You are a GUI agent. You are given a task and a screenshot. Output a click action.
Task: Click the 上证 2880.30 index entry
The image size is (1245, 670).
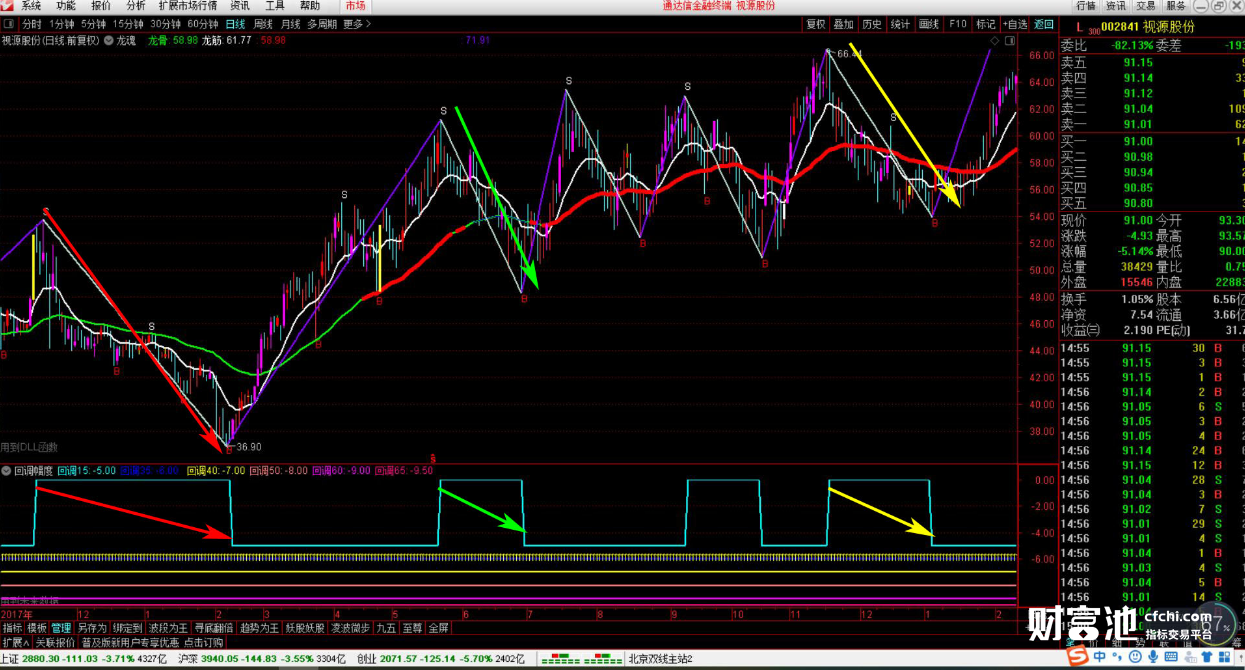tap(84, 659)
